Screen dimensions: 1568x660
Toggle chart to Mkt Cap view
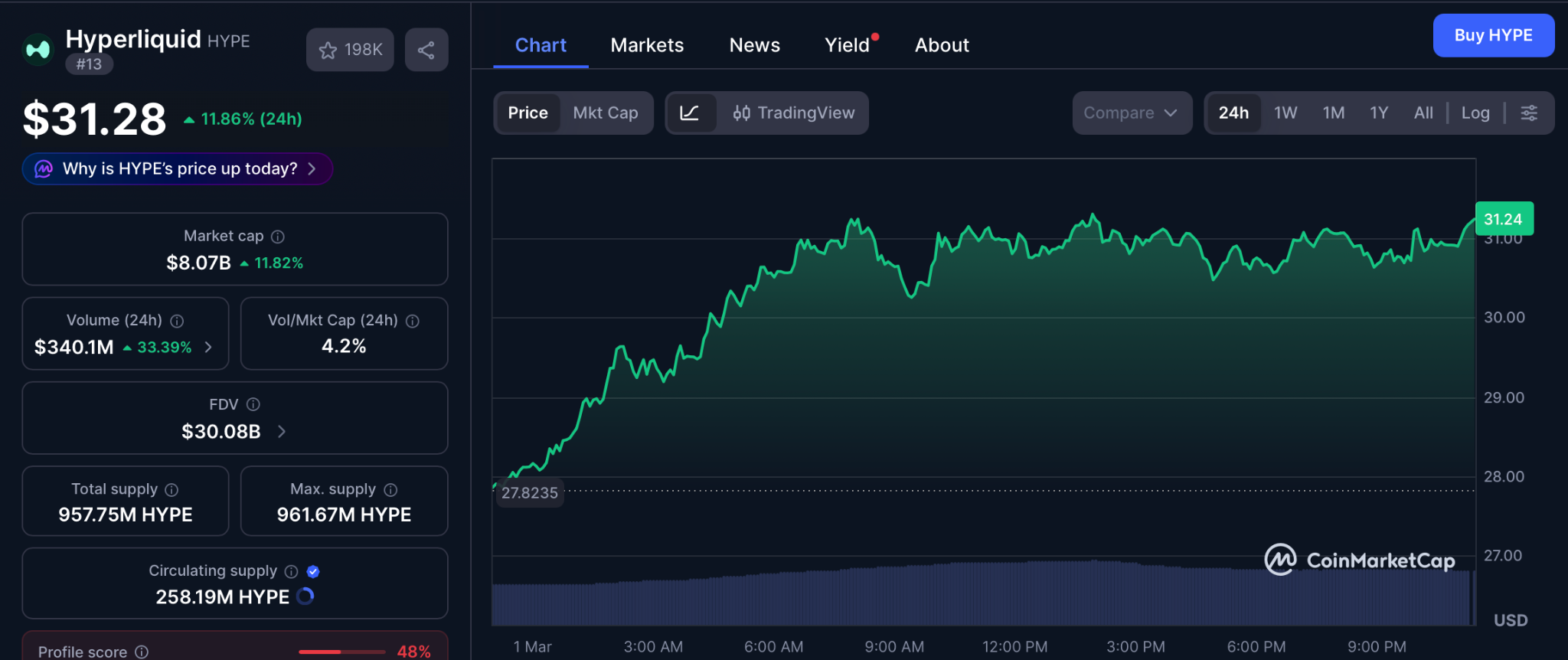[x=606, y=113]
